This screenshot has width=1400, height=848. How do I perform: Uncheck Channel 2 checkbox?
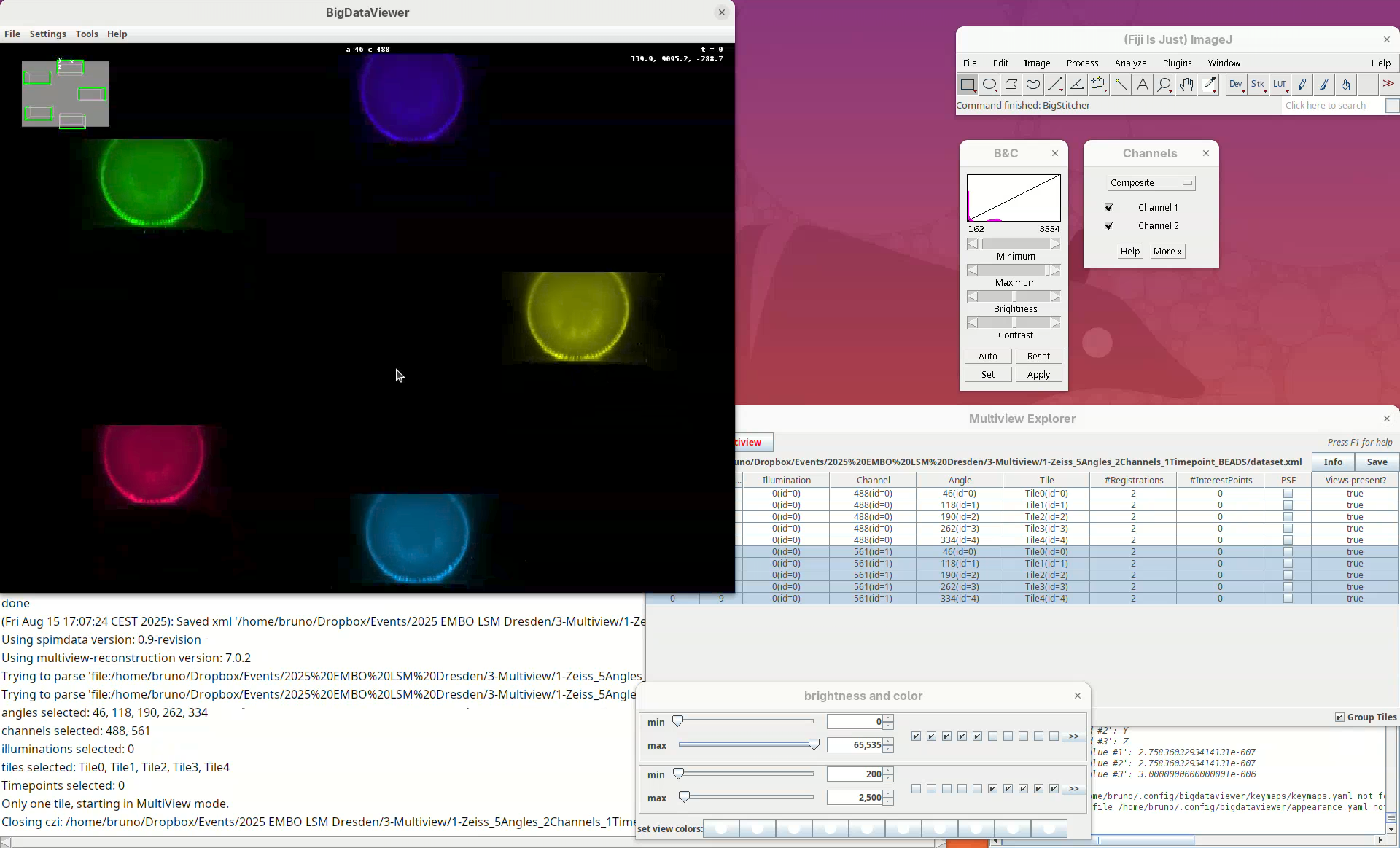click(1109, 226)
